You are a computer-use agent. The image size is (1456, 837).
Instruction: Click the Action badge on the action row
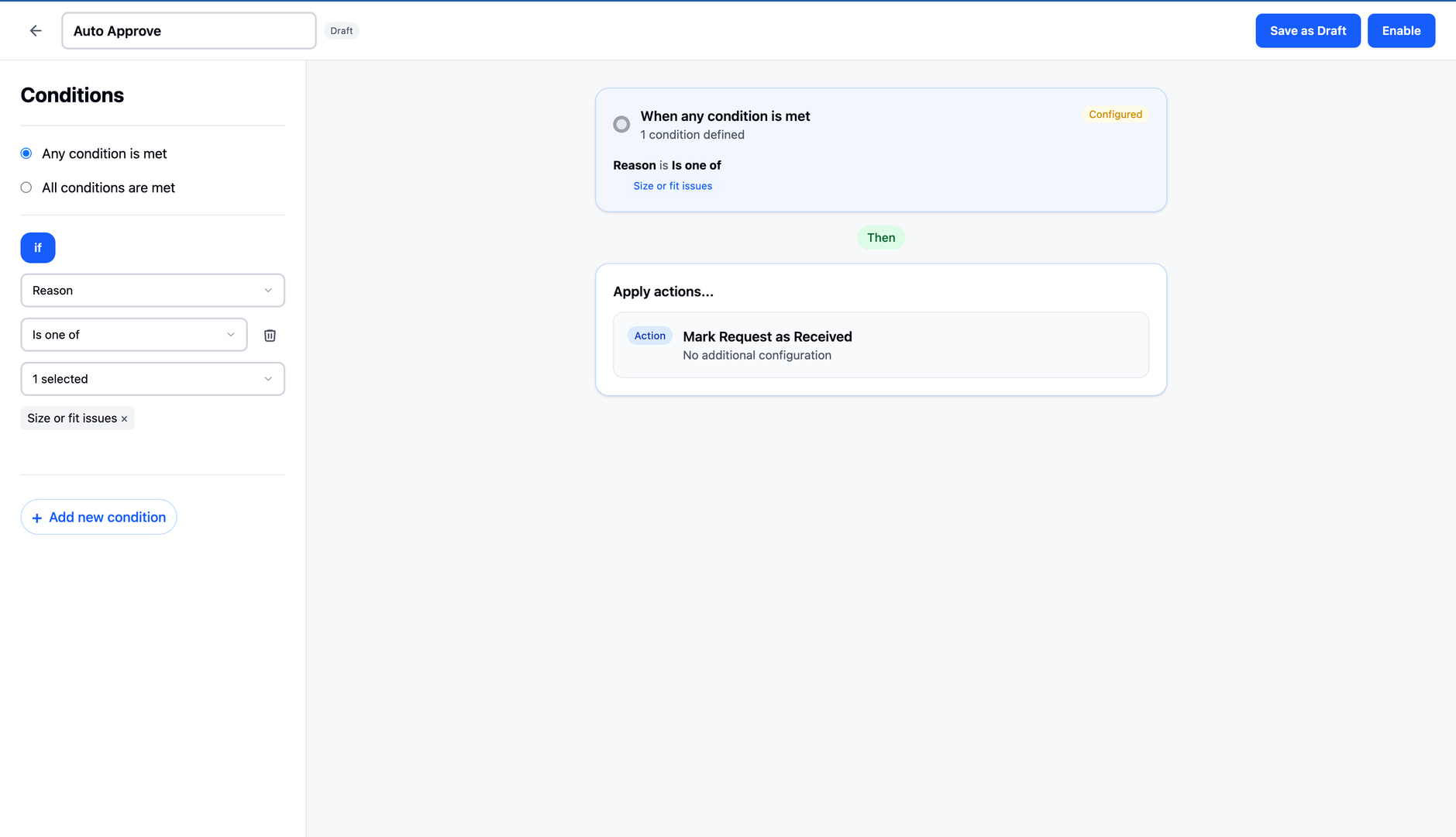click(649, 336)
